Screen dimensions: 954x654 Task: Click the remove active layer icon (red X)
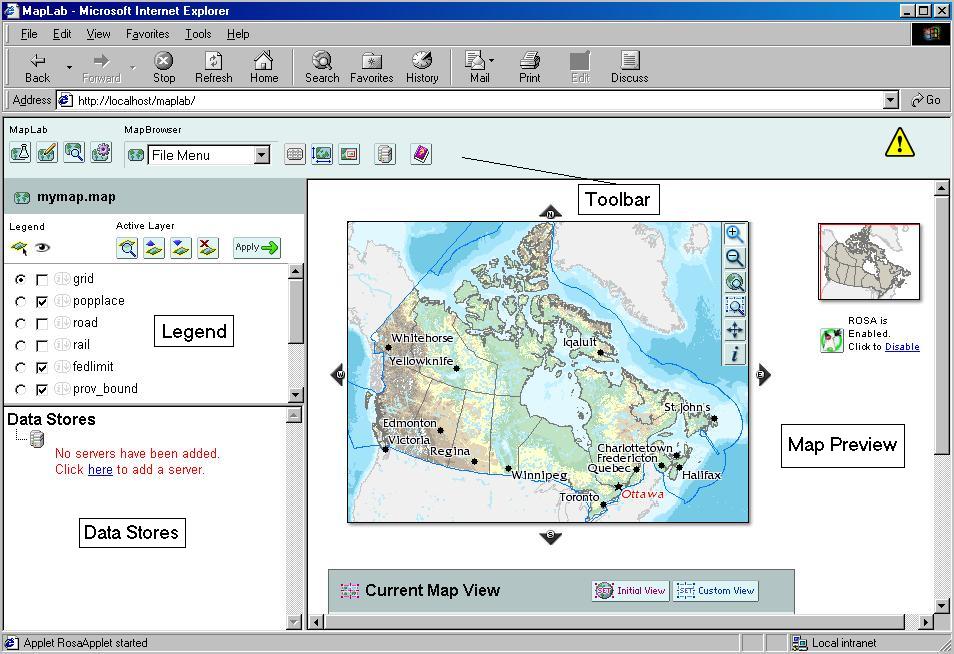pyautogui.click(x=207, y=248)
